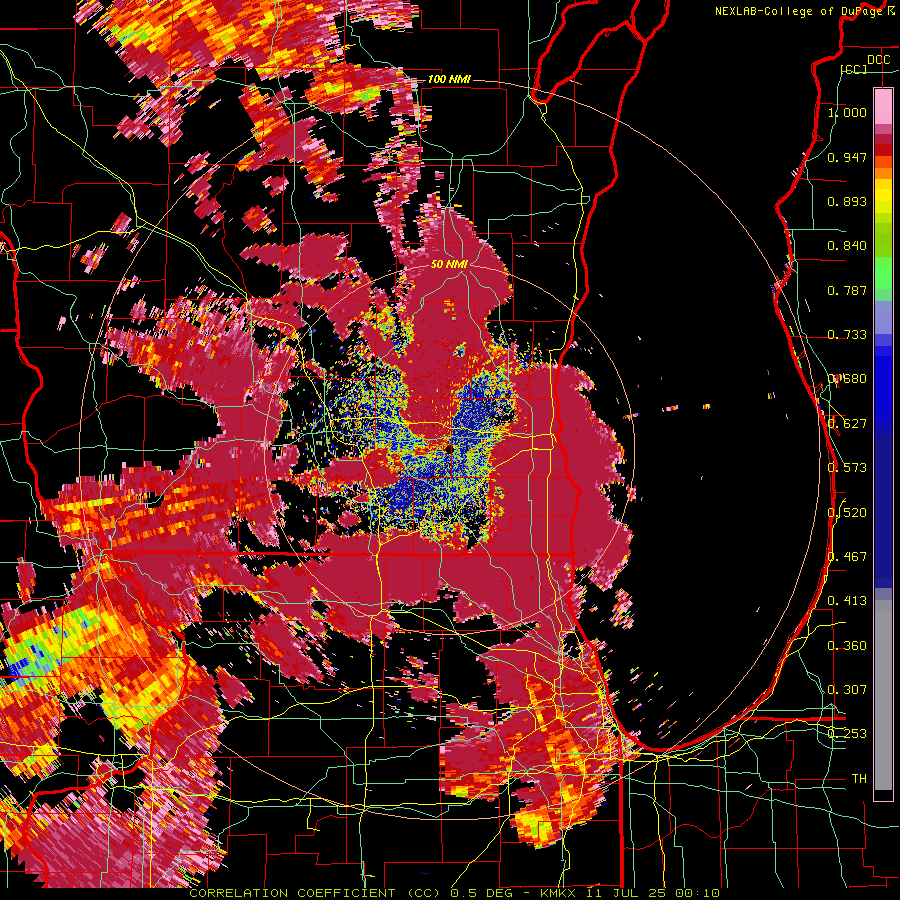Click the 0.627 scale value
The image size is (900, 900).
click(x=847, y=424)
